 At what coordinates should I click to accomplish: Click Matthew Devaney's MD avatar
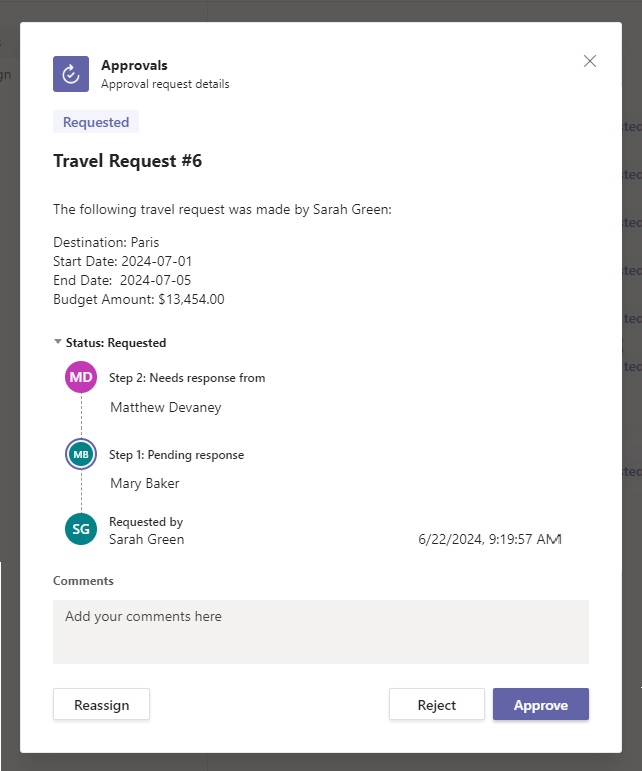coord(80,378)
